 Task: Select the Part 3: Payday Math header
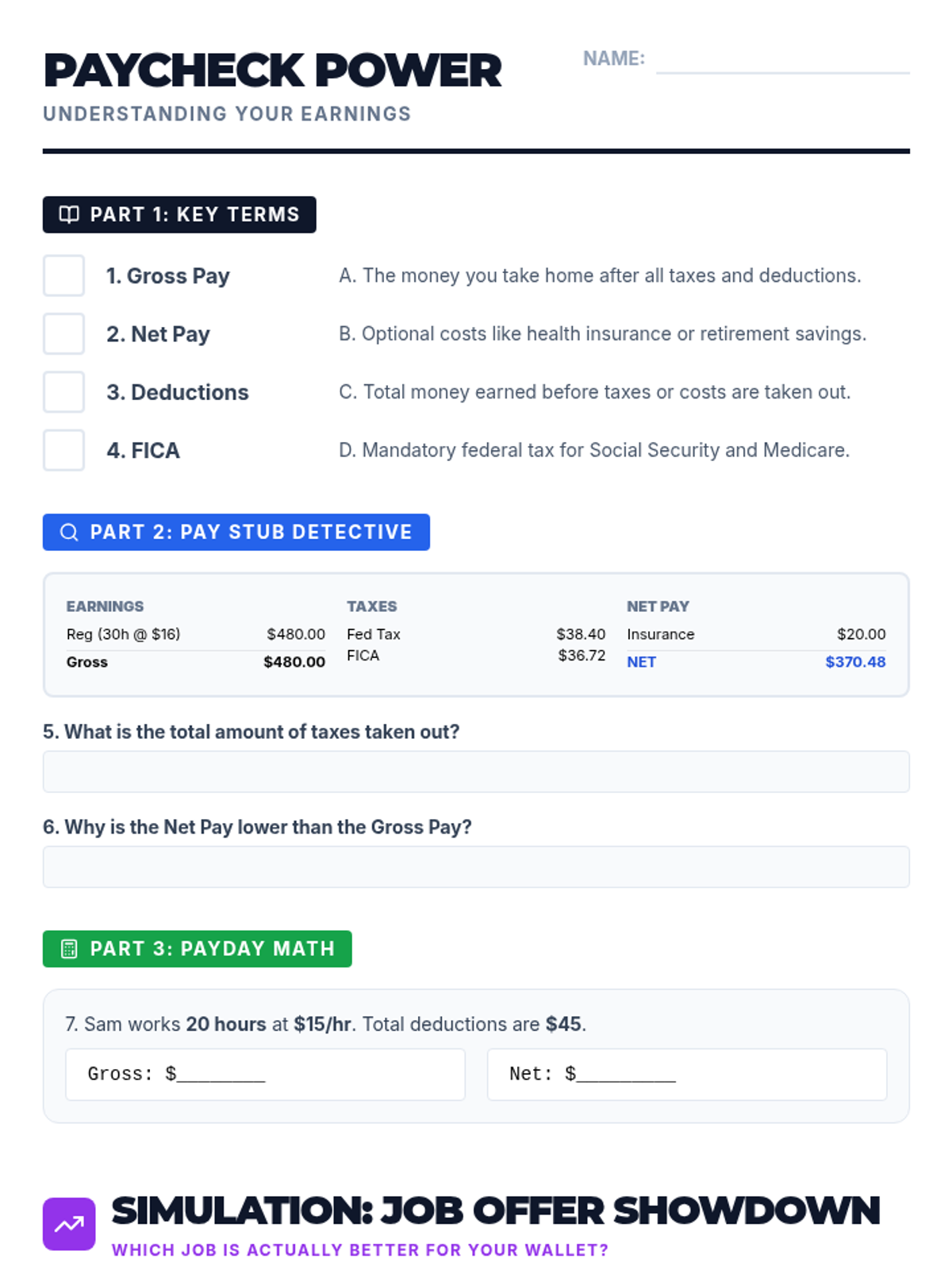pyautogui.click(x=198, y=949)
